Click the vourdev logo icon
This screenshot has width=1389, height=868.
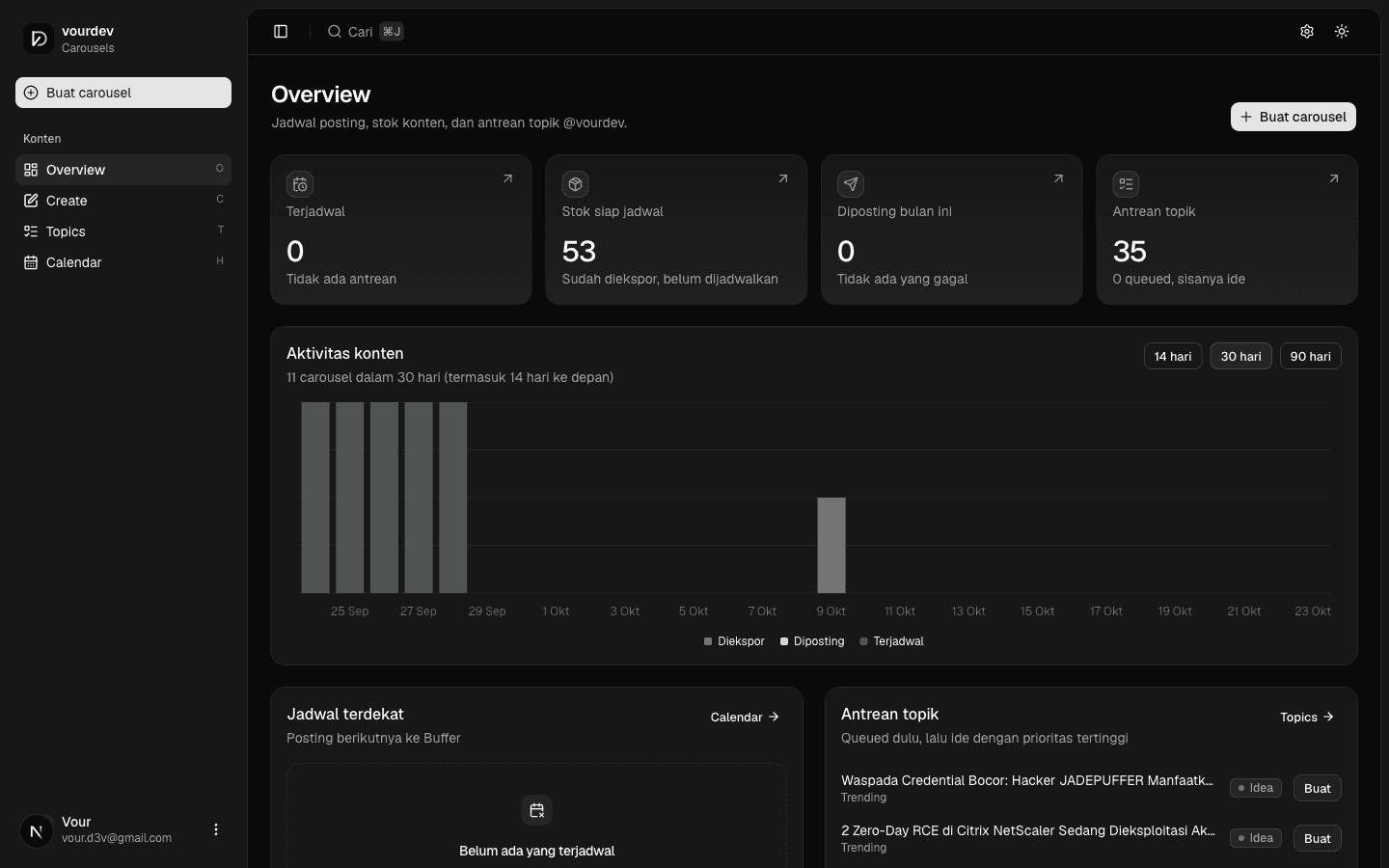(x=39, y=39)
